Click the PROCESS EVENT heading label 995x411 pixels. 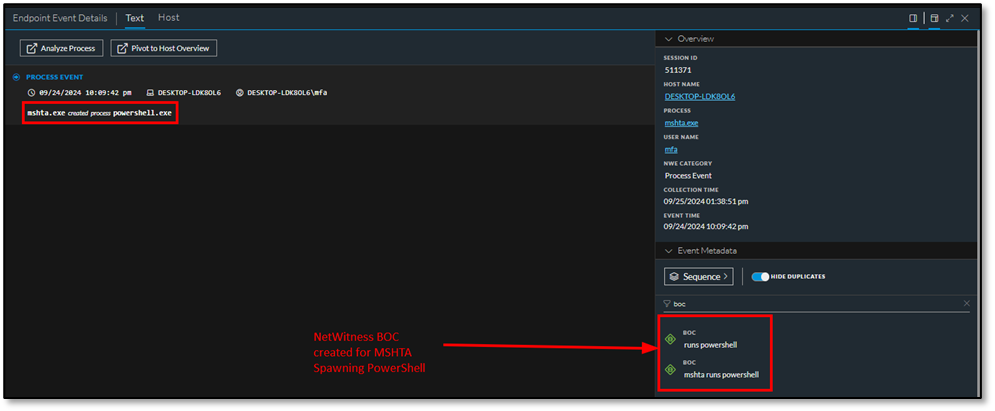point(55,77)
